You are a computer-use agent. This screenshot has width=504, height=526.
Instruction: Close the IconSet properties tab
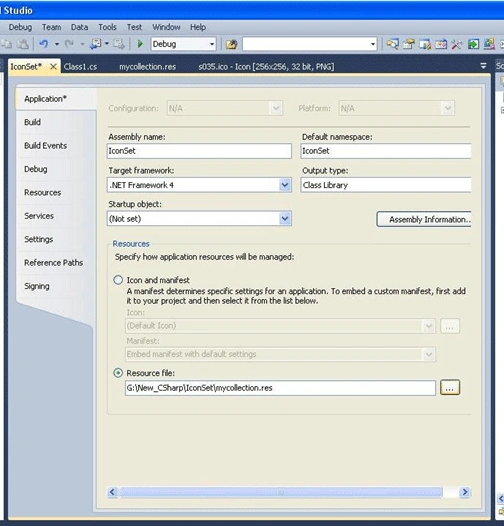pos(53,67)
